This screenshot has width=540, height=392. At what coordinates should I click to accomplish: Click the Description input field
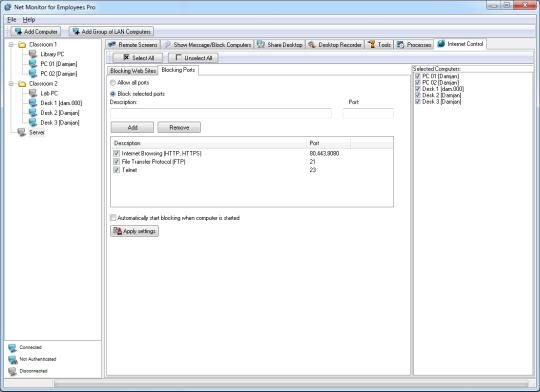(x=221, y=113)
